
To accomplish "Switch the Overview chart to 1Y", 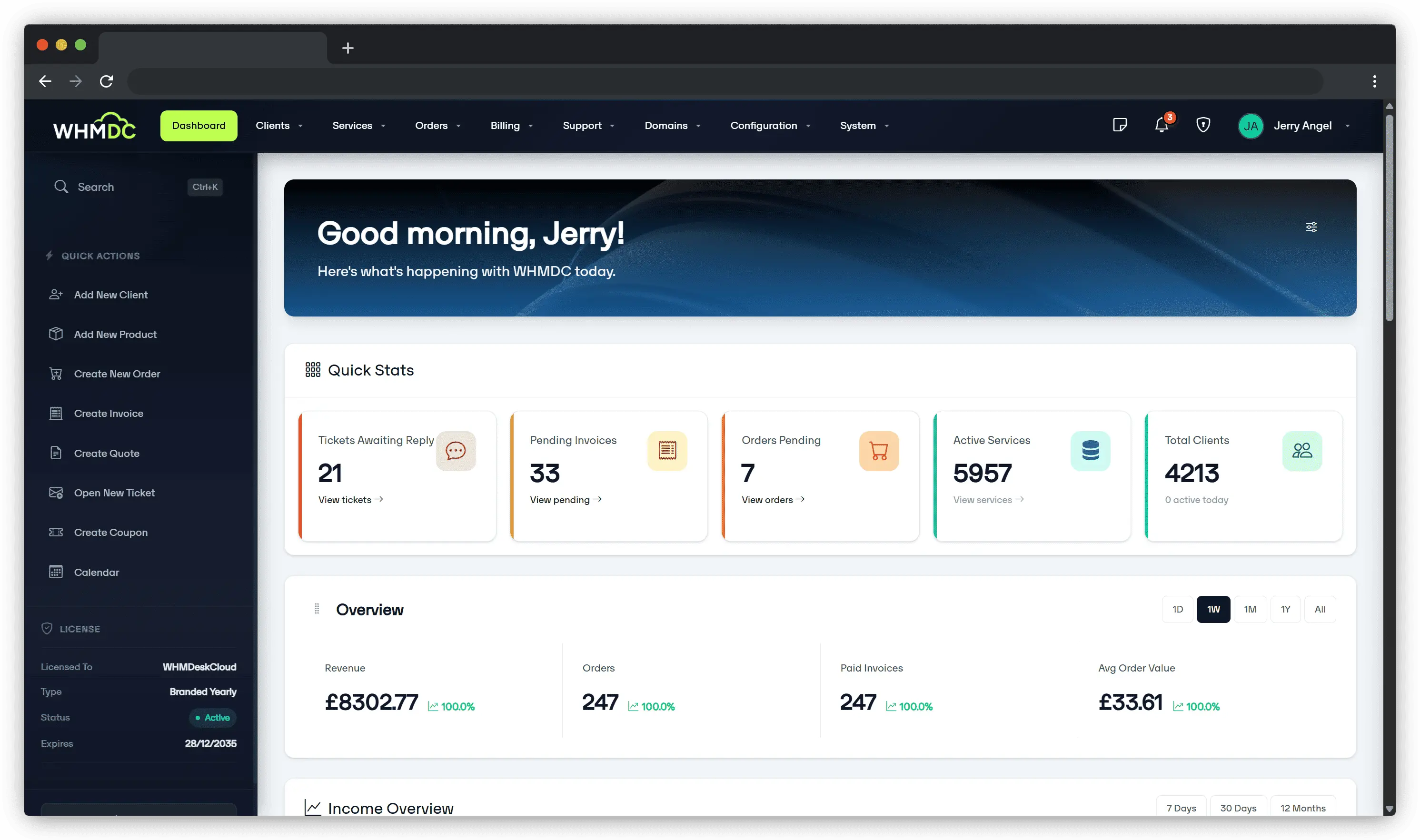I will [x=1285, y=609].
